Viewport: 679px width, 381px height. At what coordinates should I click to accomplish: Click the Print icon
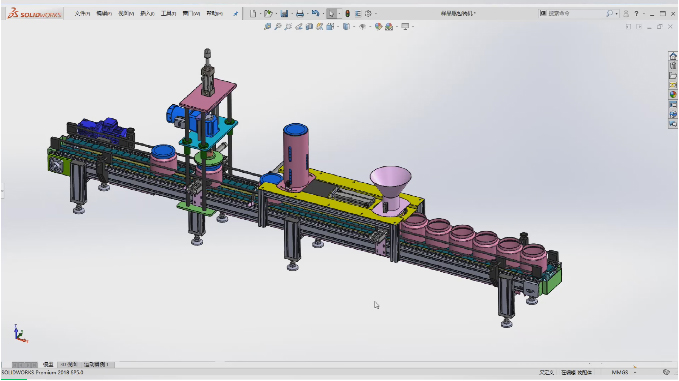[x=300, y=13]
